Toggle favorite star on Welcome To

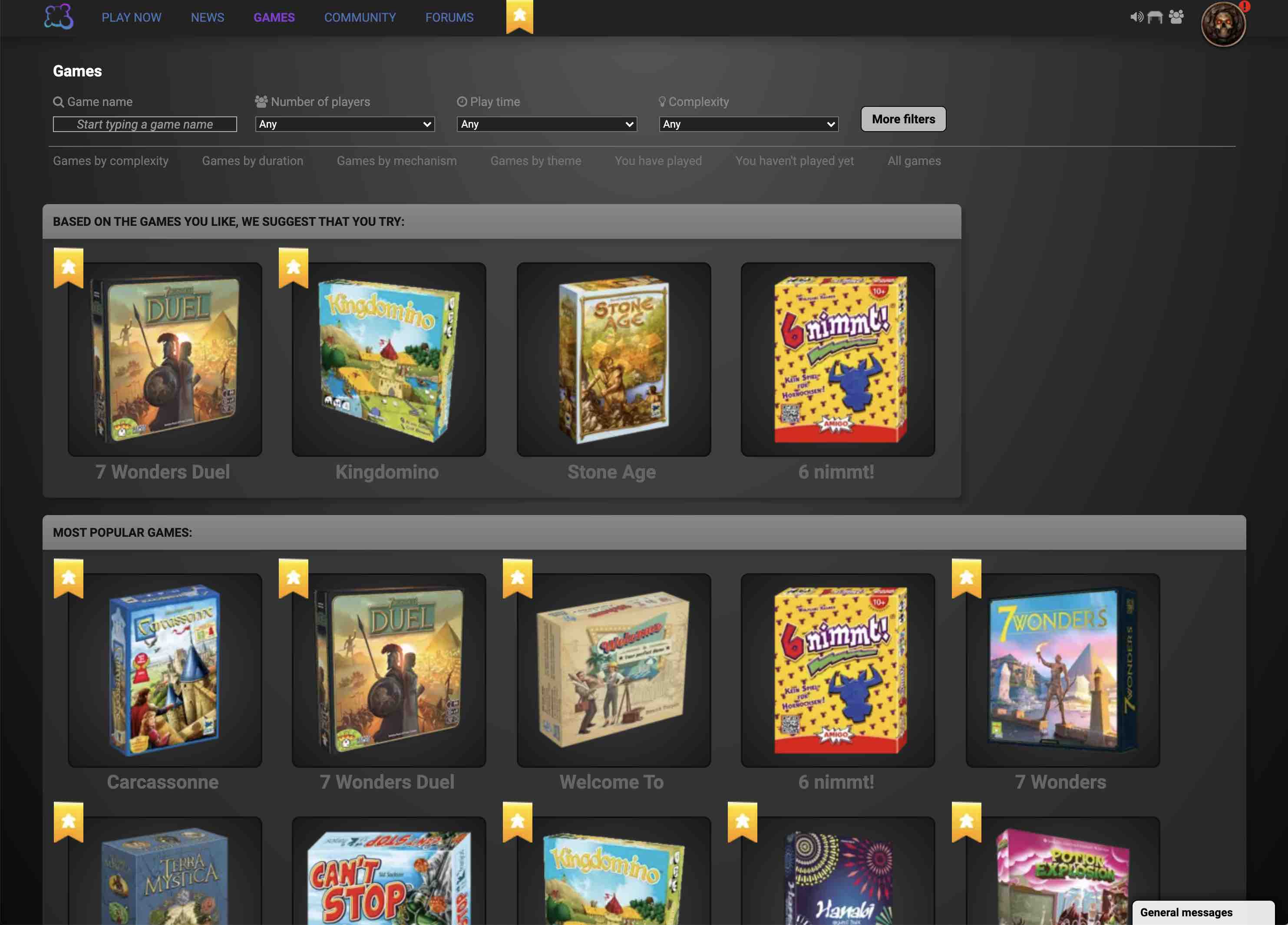(x=517, y=578)
